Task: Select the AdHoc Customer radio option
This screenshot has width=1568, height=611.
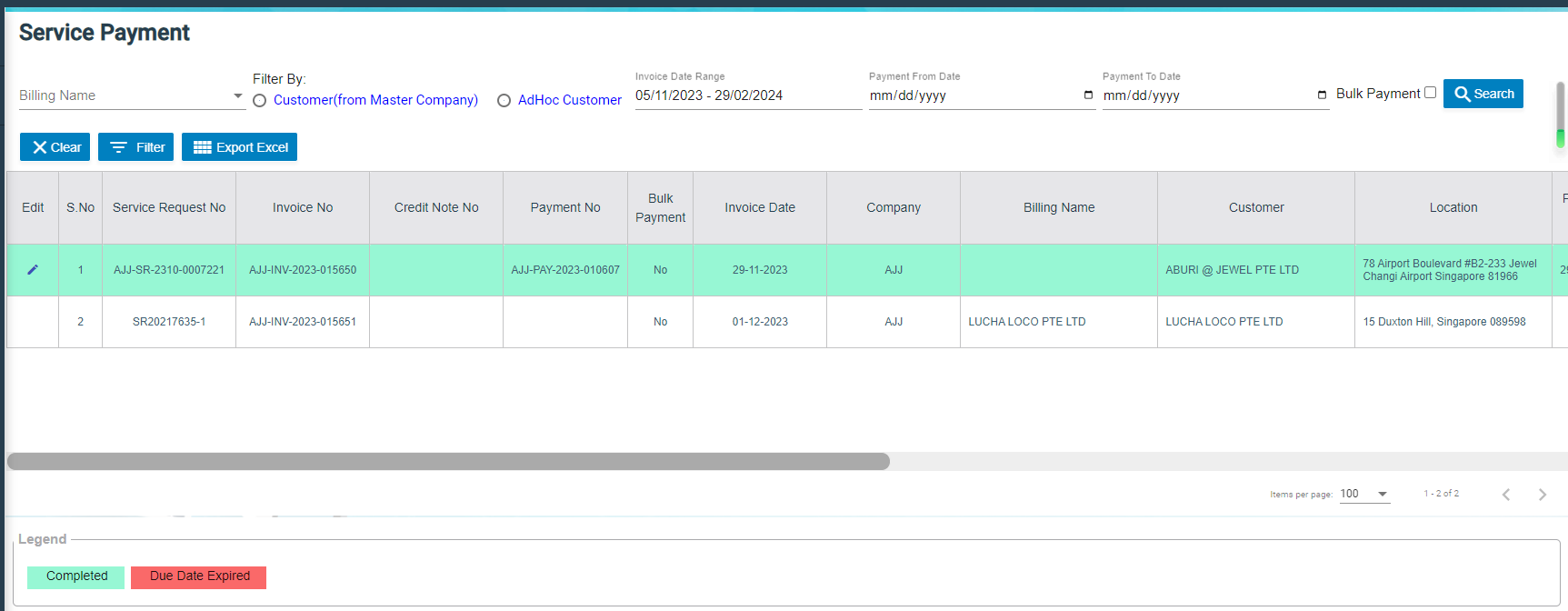Action: (x=504, y=101)
